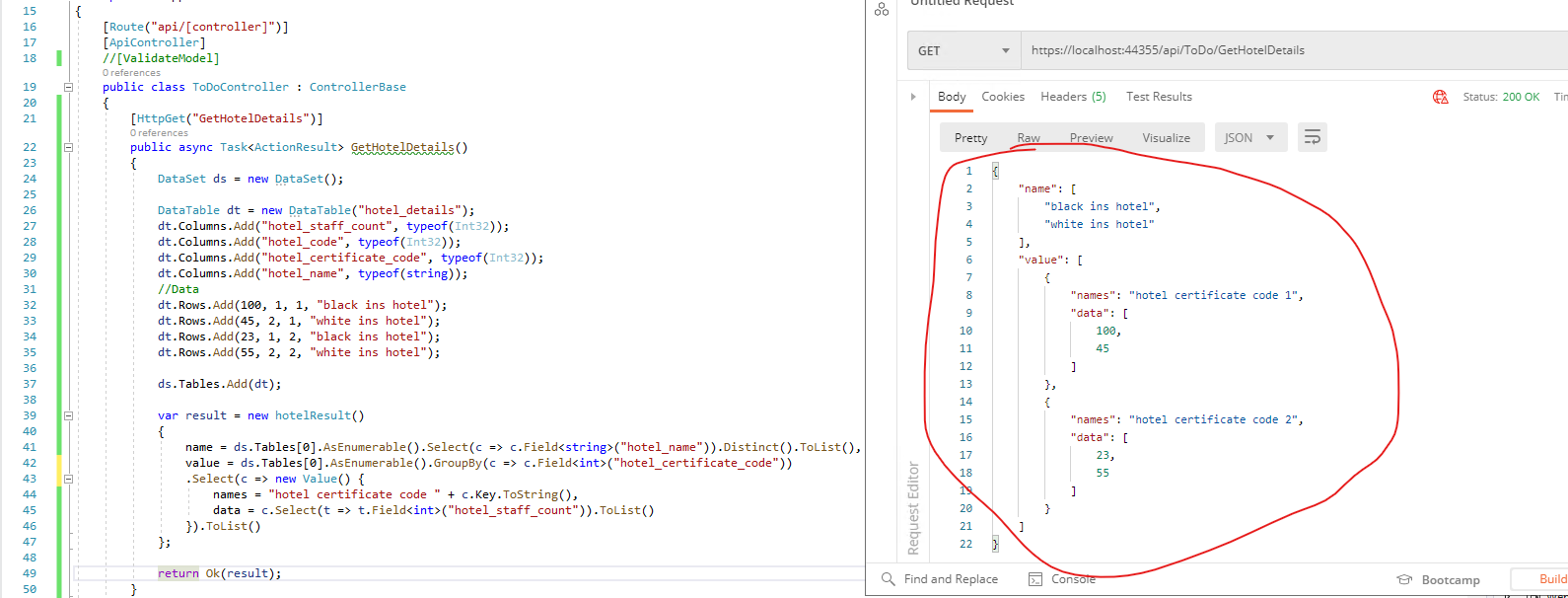This screenshot has height=598, width=1568.
Task: Toggle line wrap icon in response viewer
Action: pyautogui.click(x=1313, y=137)
